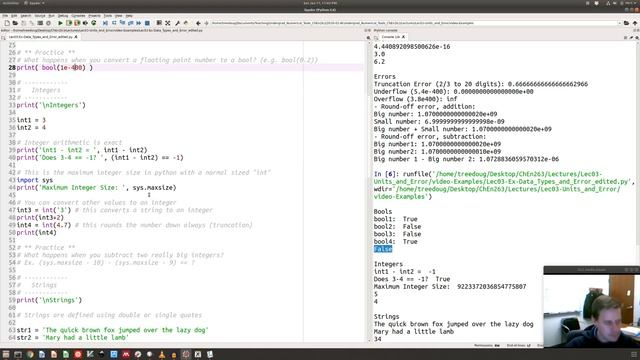
Task: Open the Source menu
Action: click(x=40, y=16)
